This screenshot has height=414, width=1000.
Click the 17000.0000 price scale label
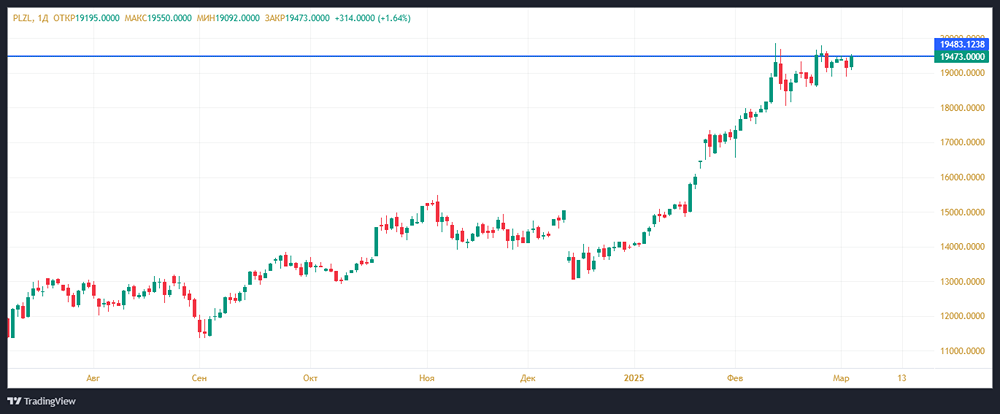[958, 143]
